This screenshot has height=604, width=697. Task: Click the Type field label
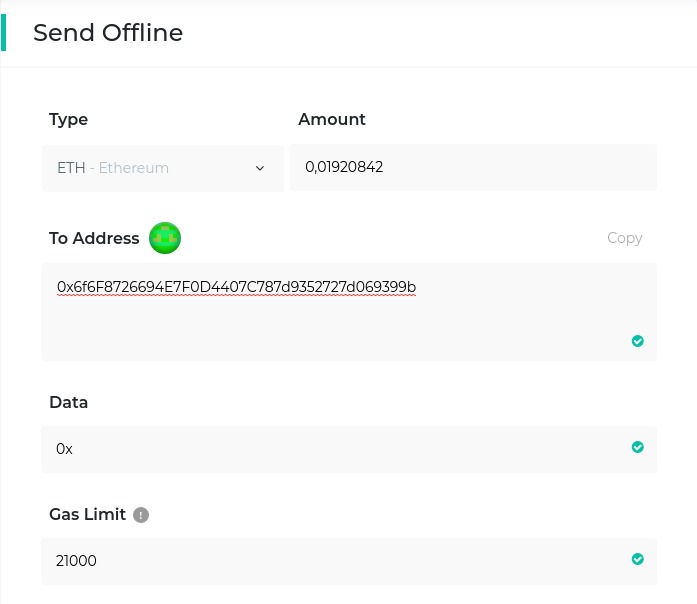point(68,119)
